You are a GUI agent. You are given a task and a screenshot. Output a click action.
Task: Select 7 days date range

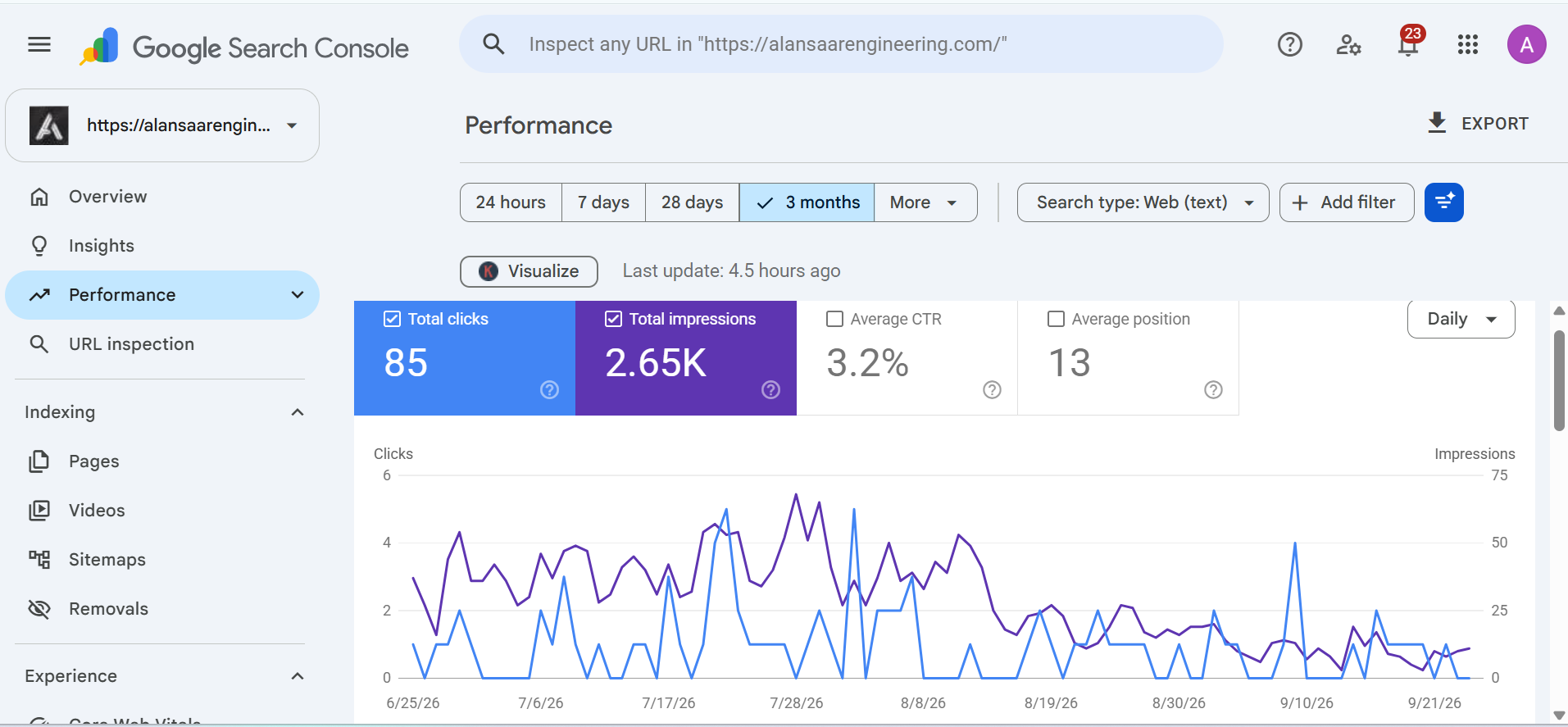pyautogui.click(x=603, y=202)
